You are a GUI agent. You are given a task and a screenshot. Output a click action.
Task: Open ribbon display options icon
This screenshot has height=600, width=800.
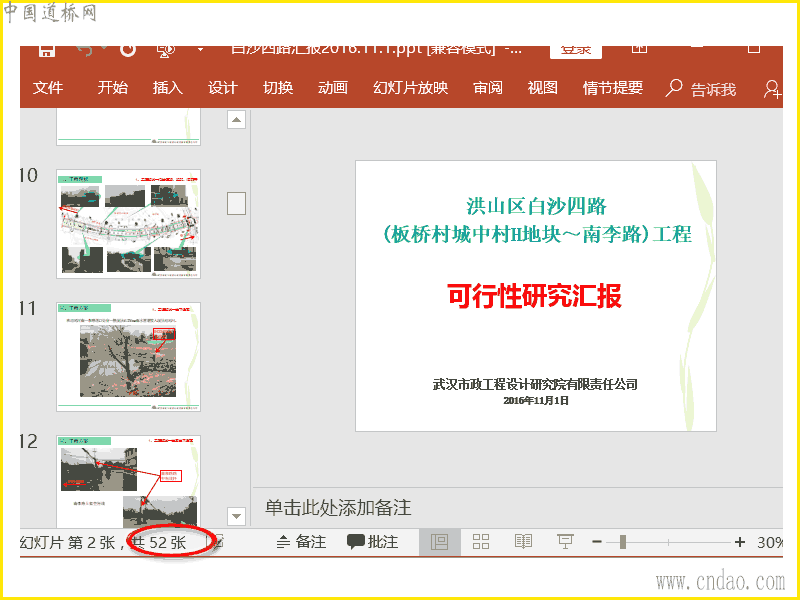tap(639, 49)
